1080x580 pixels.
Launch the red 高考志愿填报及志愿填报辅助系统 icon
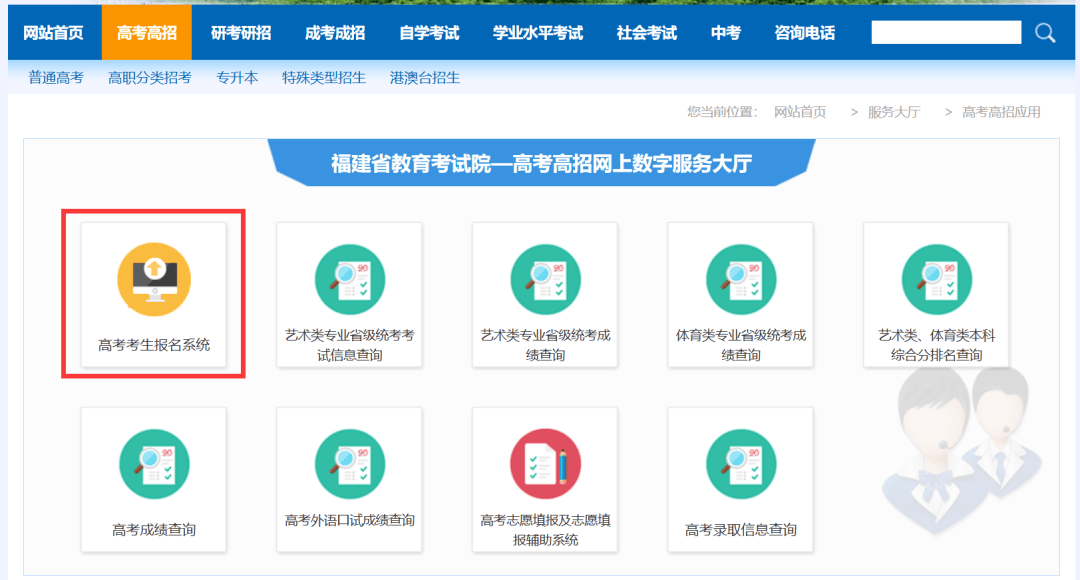point(545,464)
